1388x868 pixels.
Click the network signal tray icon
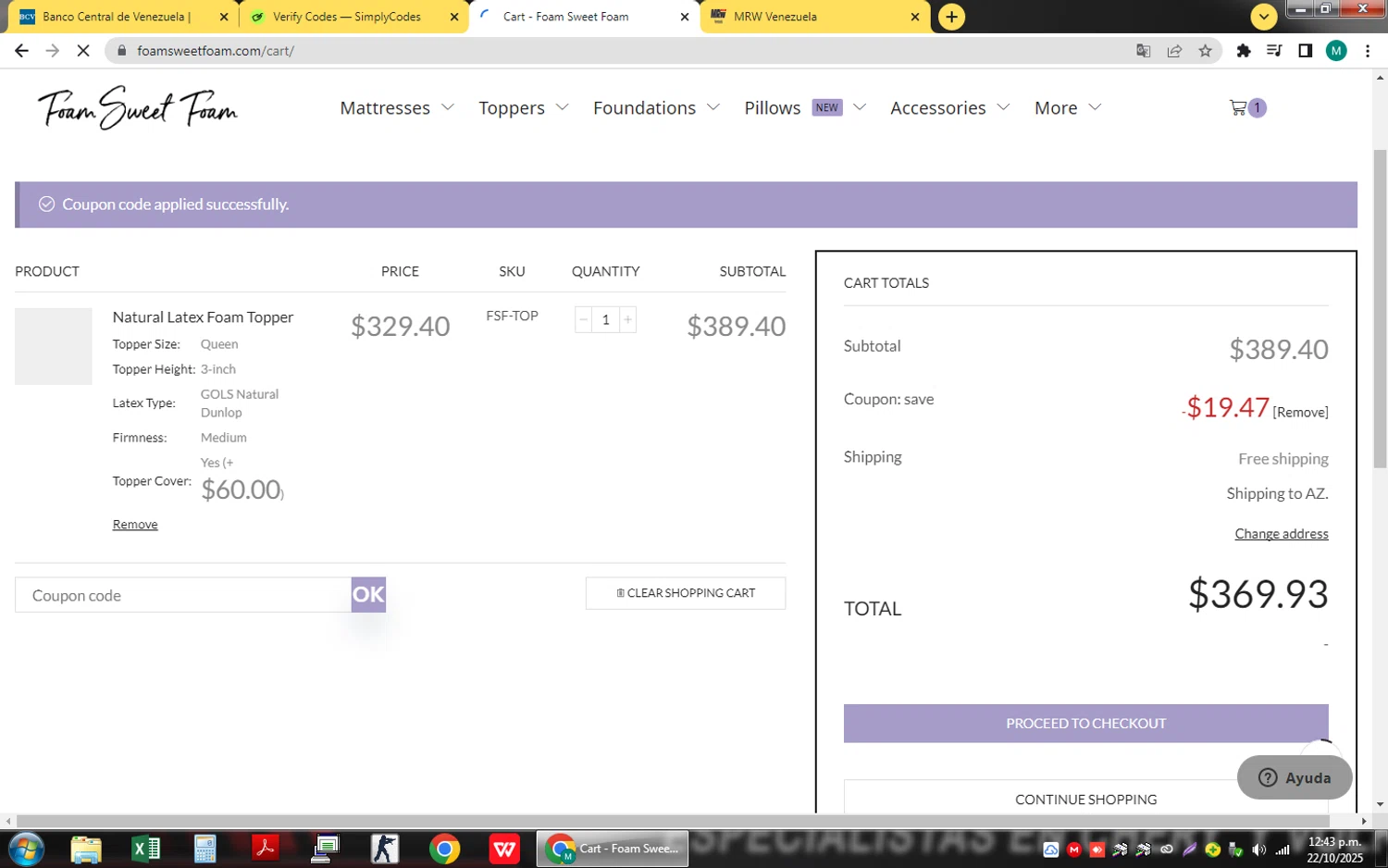pos(1283,849)
